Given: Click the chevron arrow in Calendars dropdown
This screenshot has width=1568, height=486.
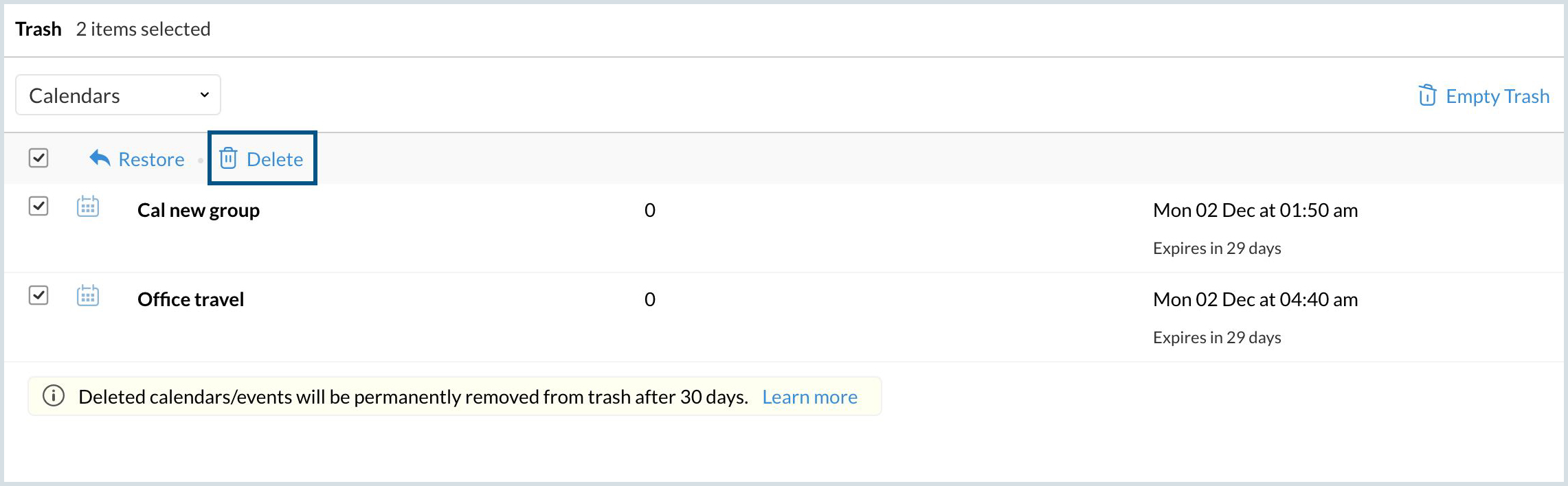Looking at the screenshot, I should [x=204, y=95].
